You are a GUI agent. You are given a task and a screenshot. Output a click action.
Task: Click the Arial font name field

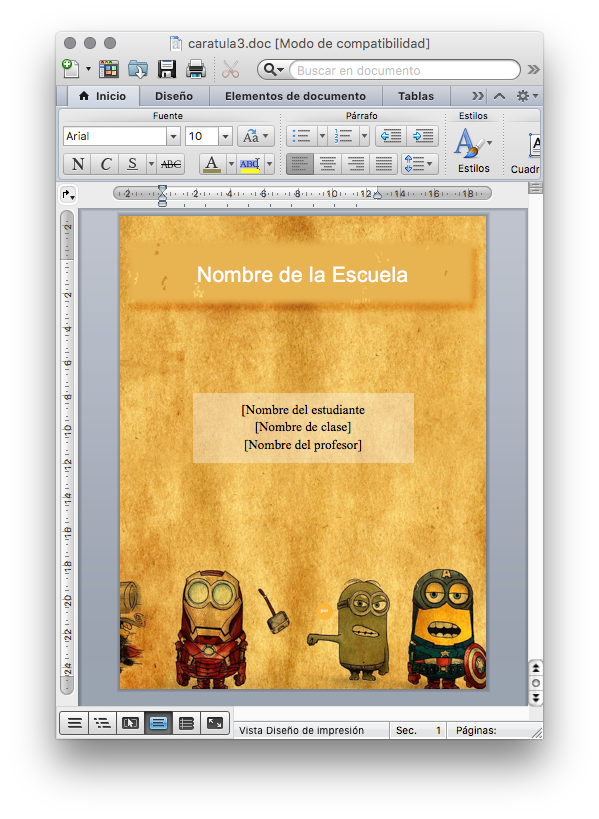pyautogui.click(x=115, y=136)
